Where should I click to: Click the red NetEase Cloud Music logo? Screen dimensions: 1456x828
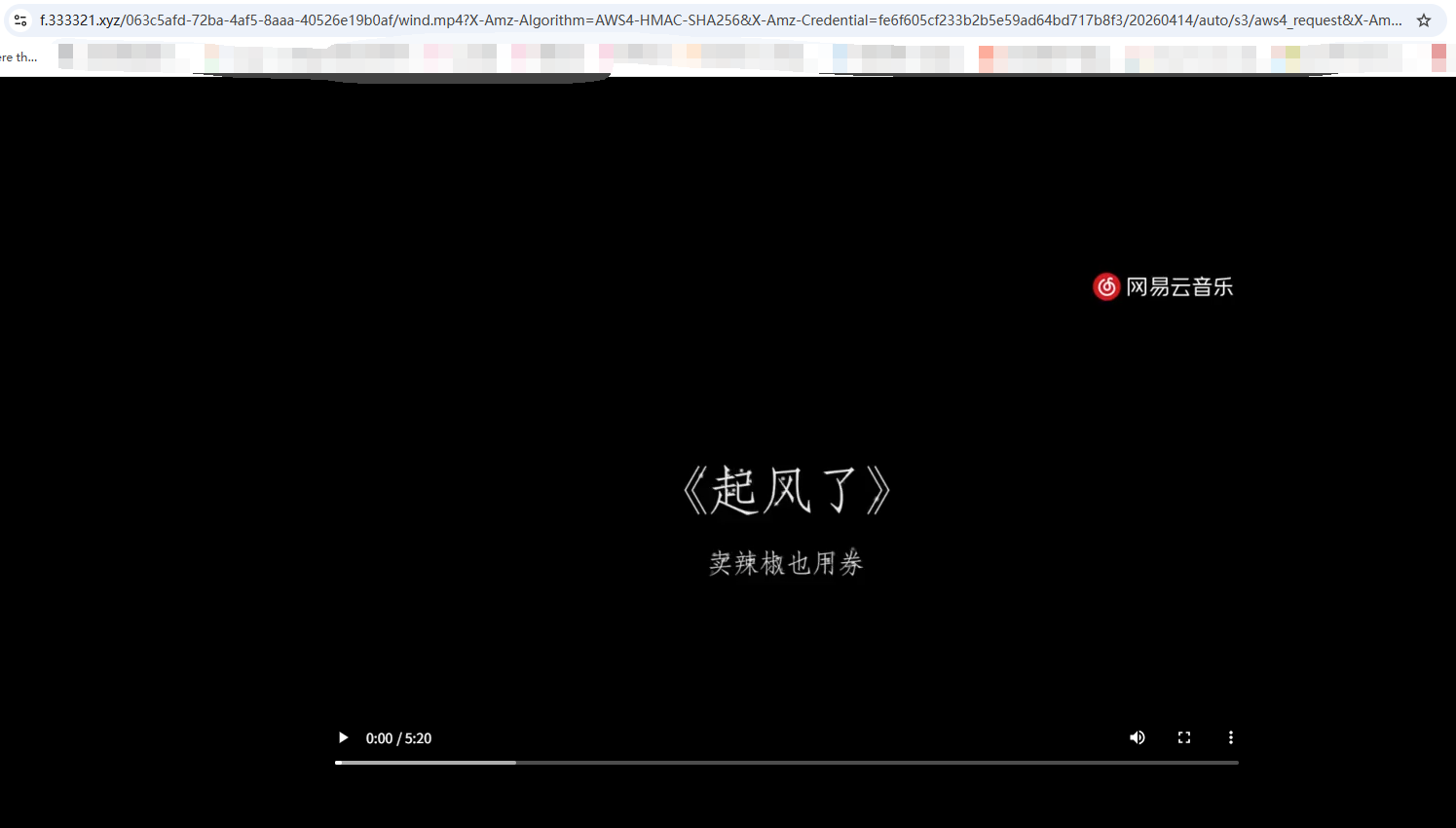click(1106, 286)
